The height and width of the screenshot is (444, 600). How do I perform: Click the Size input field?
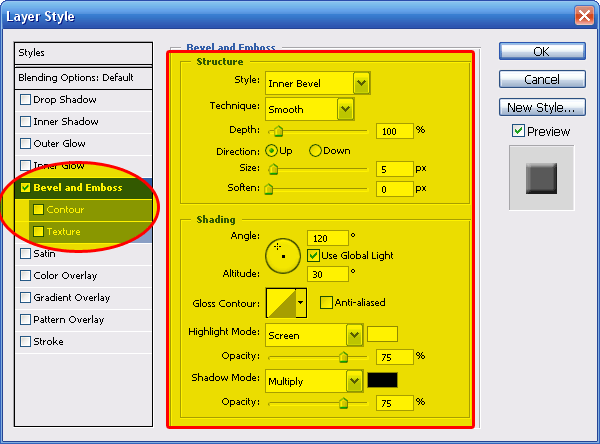pyautogui.click(x=395, y=169)
